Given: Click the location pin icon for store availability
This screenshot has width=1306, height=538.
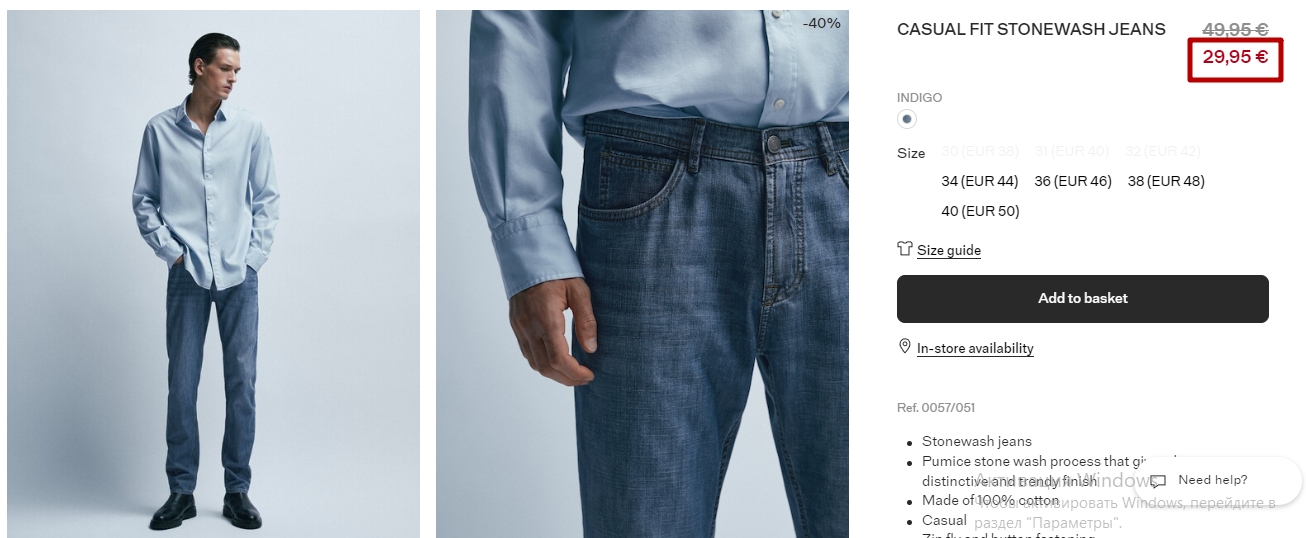Looking at the screenshot, I should tap(905, 346).
